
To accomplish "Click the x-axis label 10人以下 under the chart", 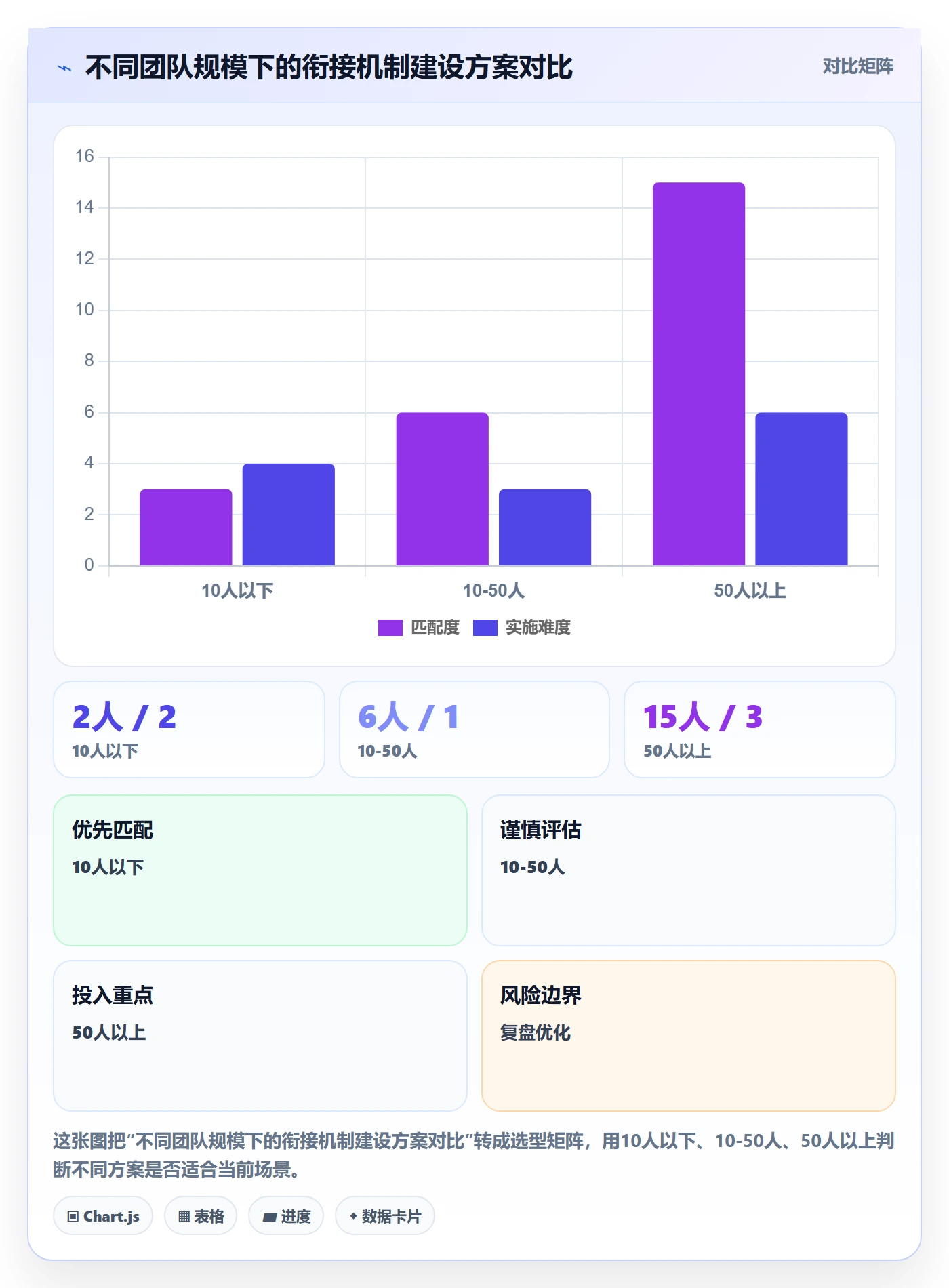I will [x=237, y=590].
